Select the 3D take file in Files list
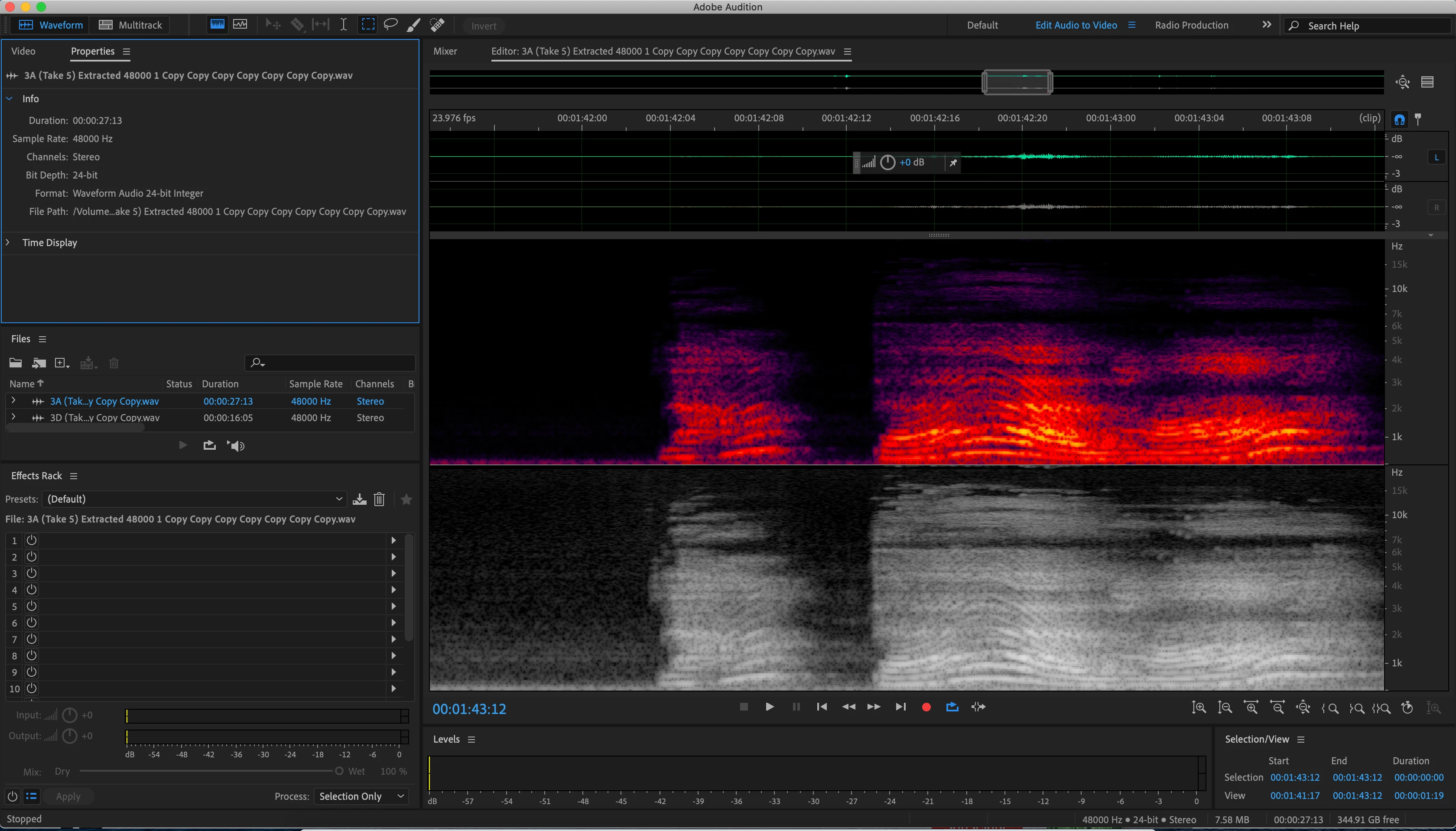1456x831 pixels. [104, 418]
